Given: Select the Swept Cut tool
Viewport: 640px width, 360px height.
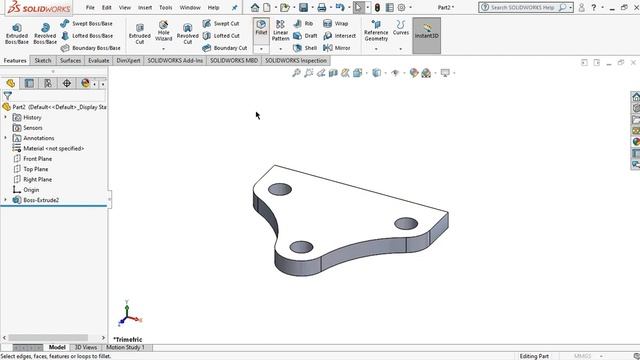Looking at the screenshot, I should click(221, 24).
